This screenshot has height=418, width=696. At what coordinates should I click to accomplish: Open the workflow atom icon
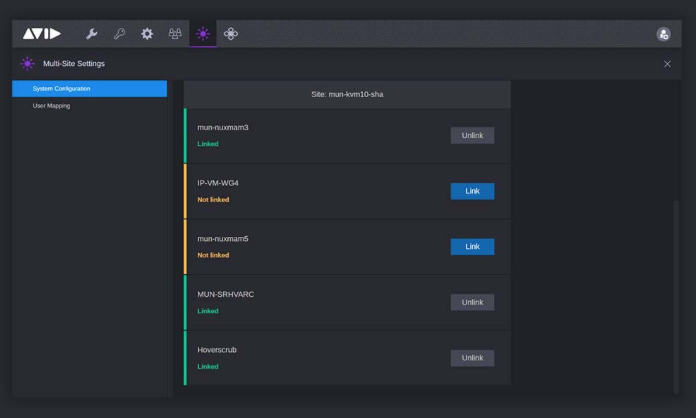pyautogui.click(x=231, y=34)
